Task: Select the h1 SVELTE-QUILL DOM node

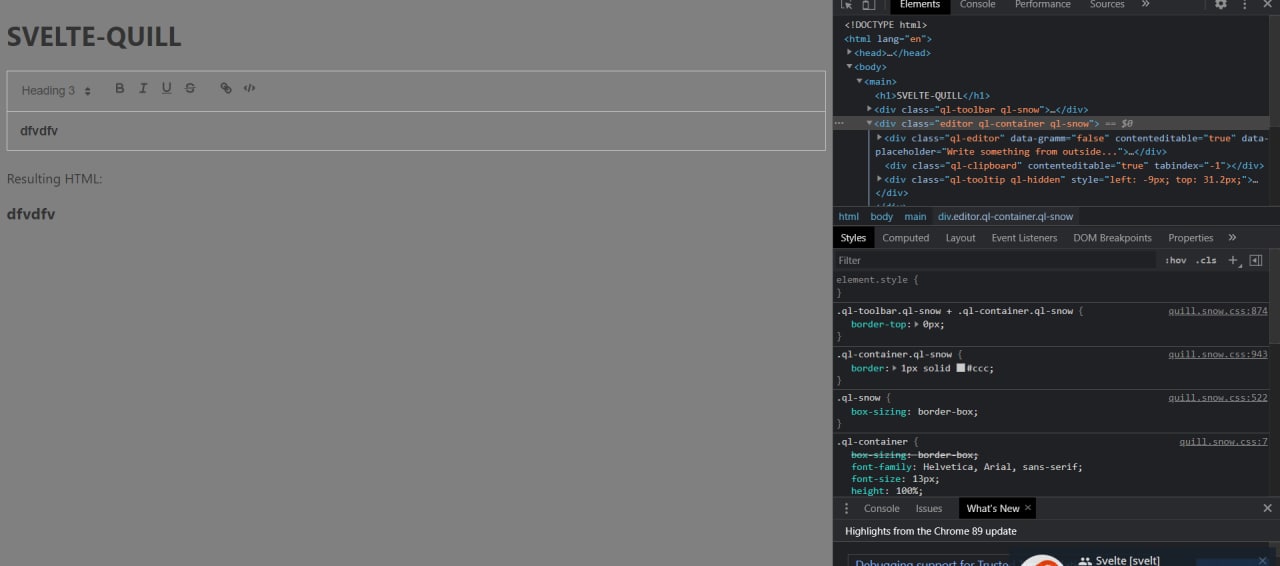Action: (x=933, y=95)
